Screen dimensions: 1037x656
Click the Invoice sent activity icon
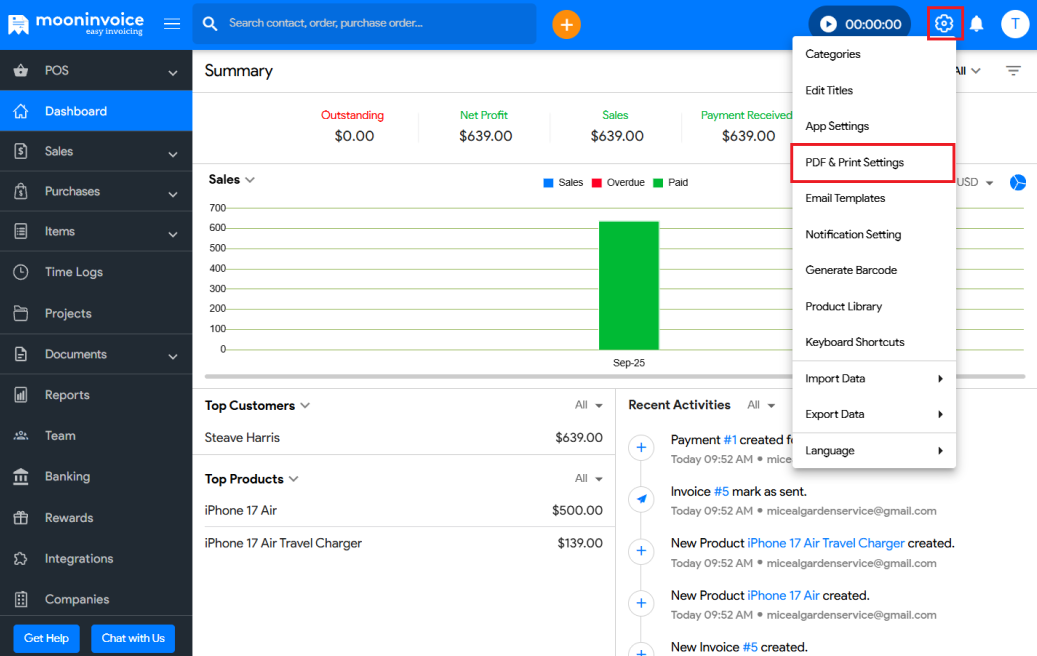641,499
